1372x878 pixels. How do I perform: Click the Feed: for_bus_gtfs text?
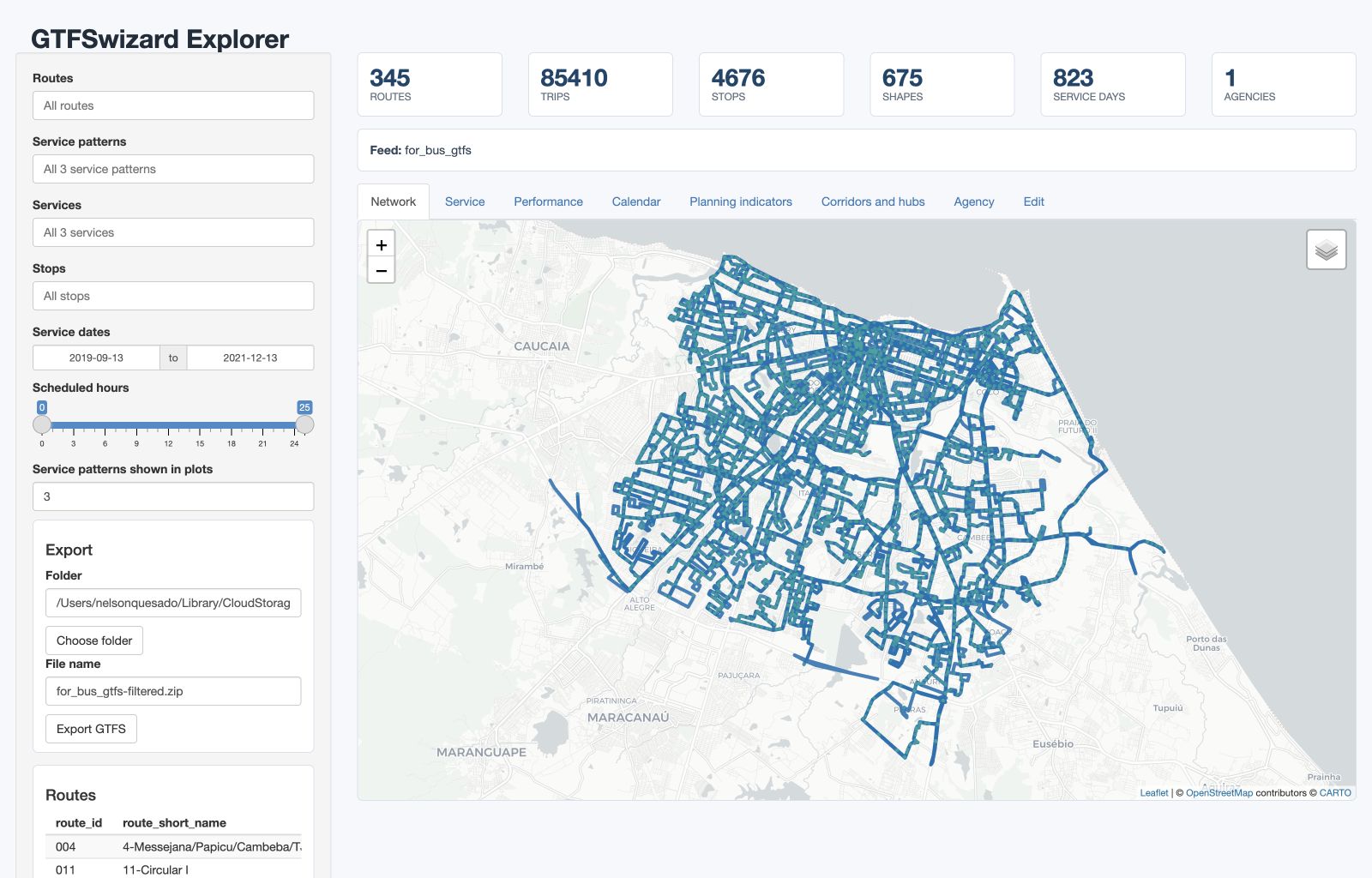420,150
